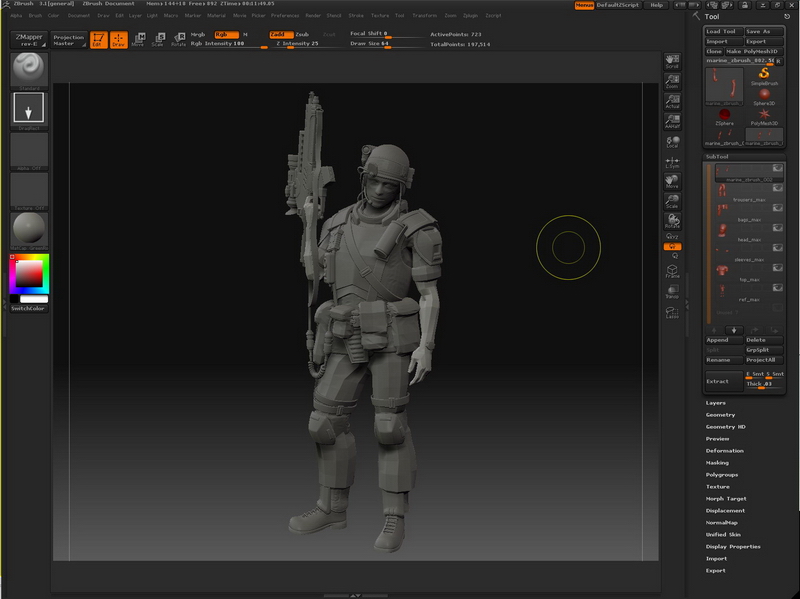Click the Z Intensity slider
The width and height of the screenshot is (800, 599).
pos(305,44)
